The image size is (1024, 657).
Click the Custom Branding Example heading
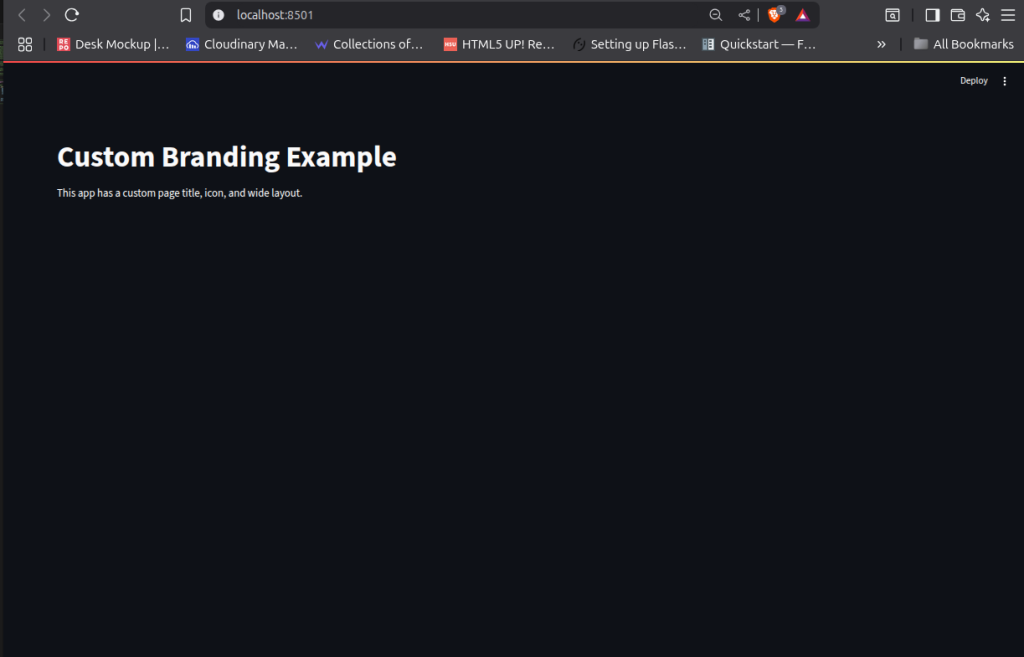(x=227, y=157)
